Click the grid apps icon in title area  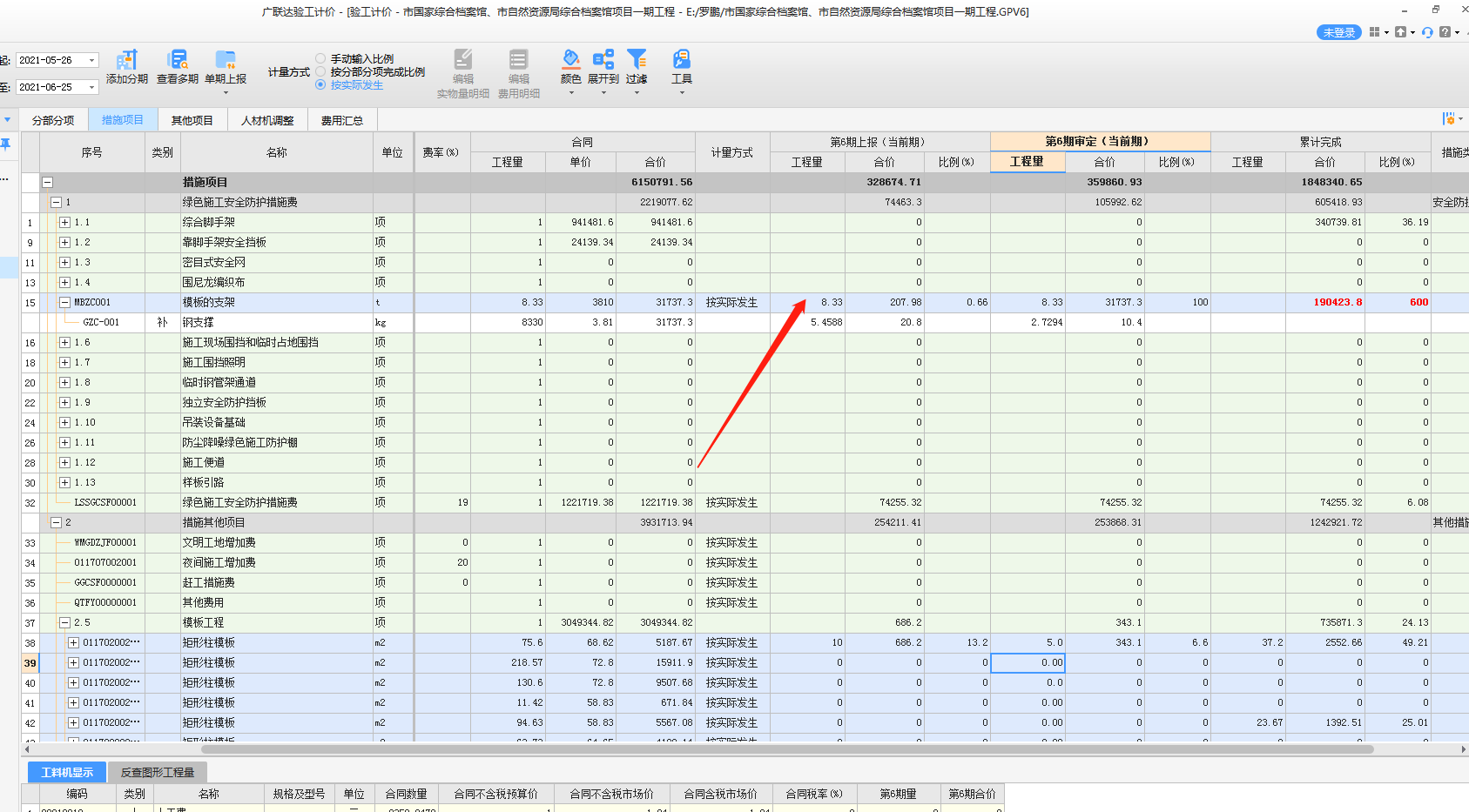[1374, 32]
